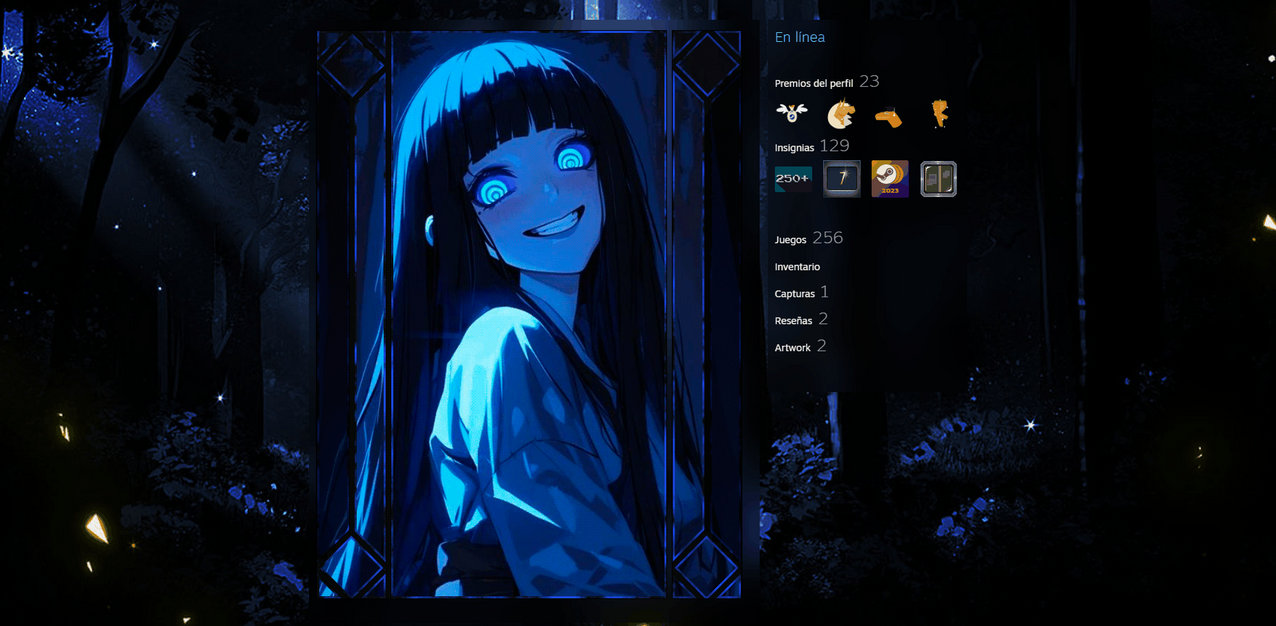Open the Capturas screenshots link
The image size is (1276, 626).
coord(795,294)
